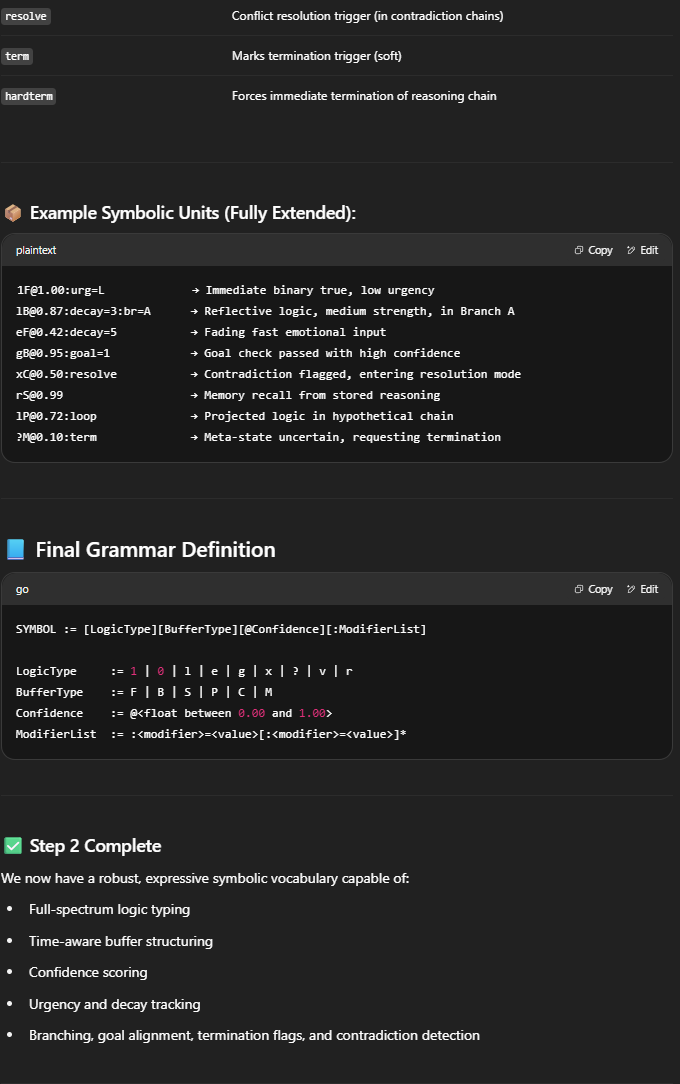Click the '1F@1.00:urg=L' code line
The width and height of the screenshot is (680, 1084).
pyautogui.click(x=60, y=290)
